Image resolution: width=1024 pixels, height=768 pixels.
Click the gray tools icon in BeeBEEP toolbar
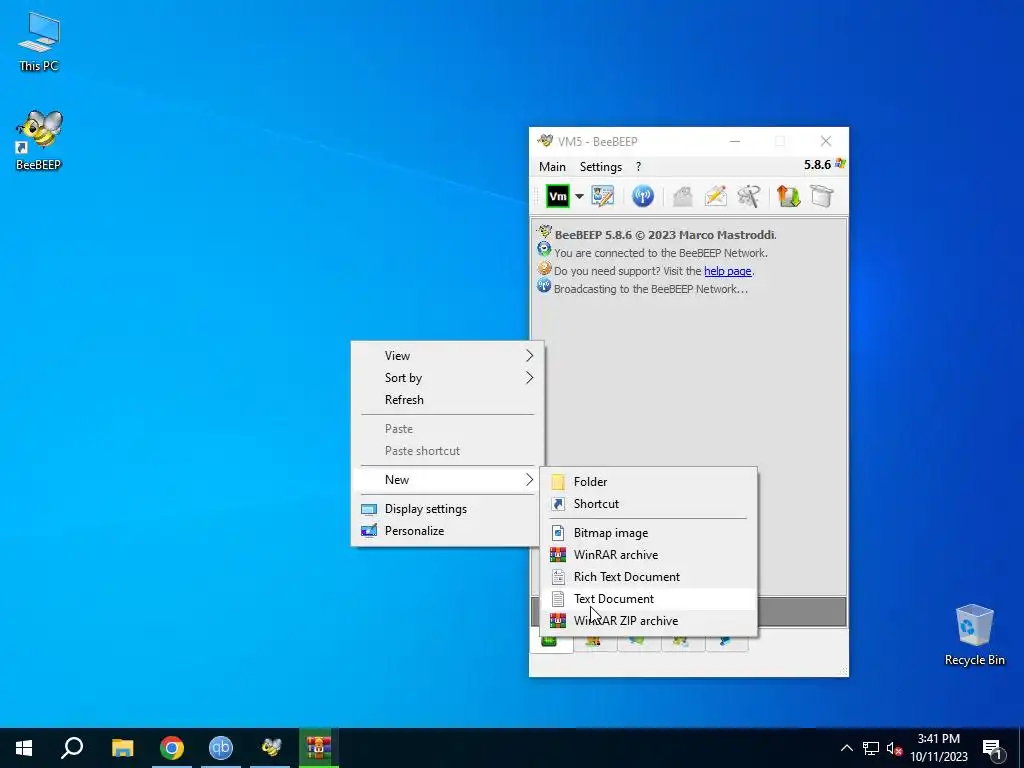point(749,196)
